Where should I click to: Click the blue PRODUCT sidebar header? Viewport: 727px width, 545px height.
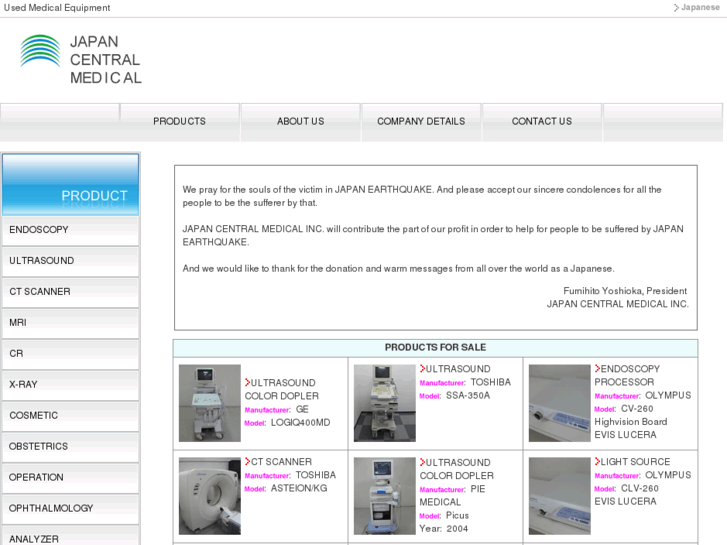point(70,184)
